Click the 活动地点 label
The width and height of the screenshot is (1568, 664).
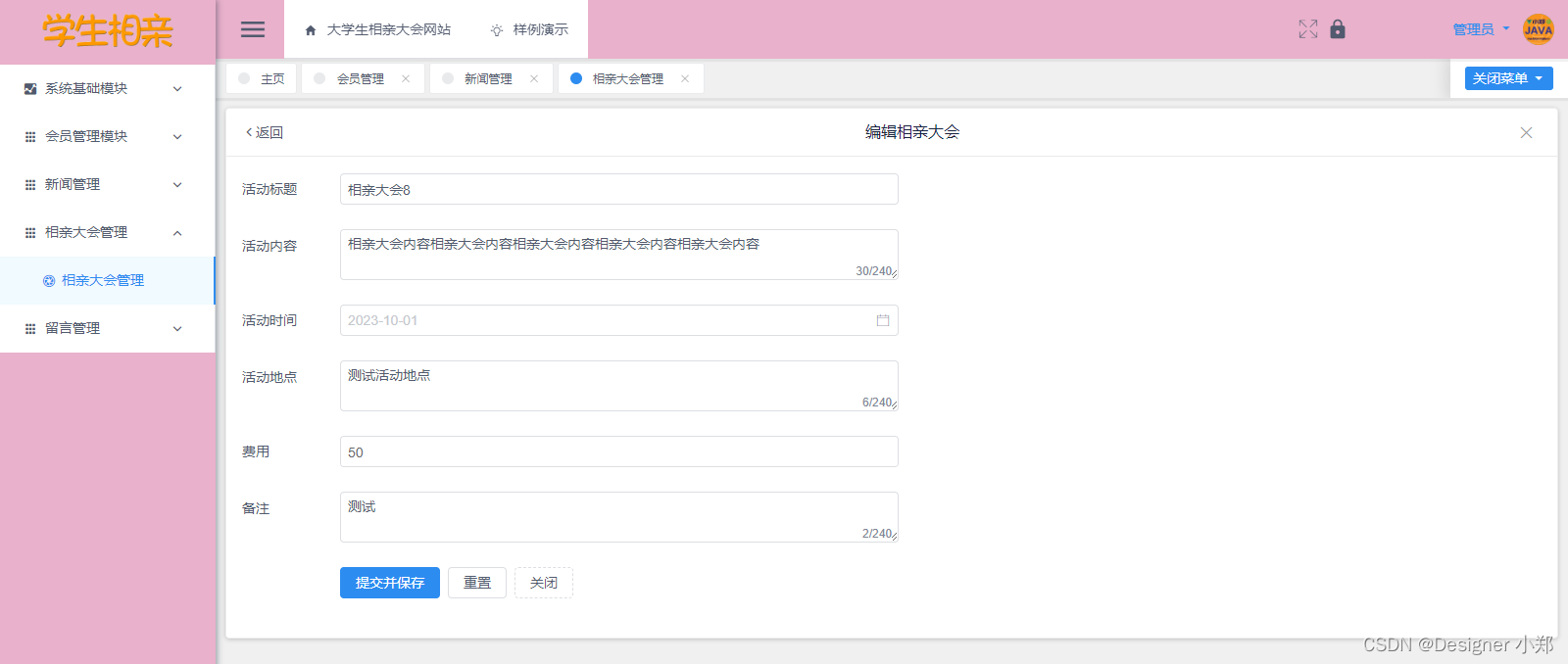[269, 377]
